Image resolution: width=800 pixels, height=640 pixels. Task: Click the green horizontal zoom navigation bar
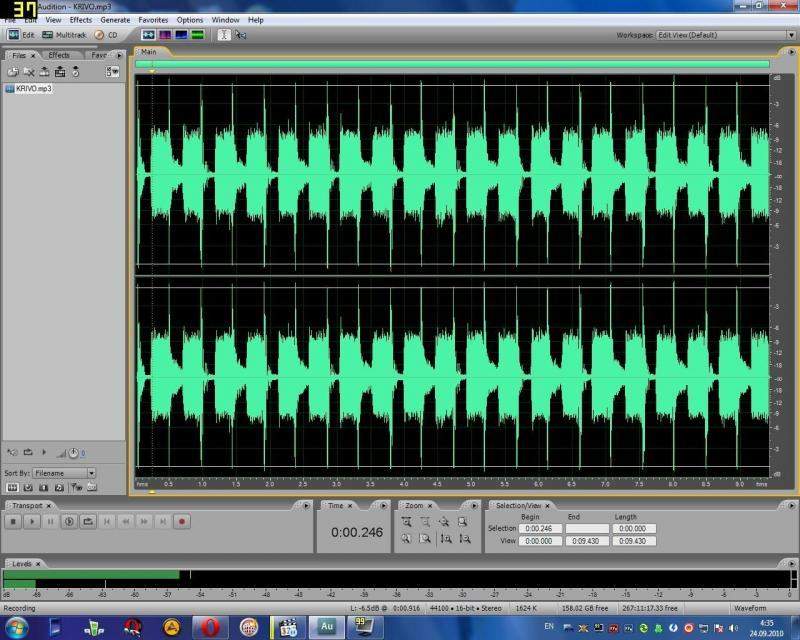pyautogui.click(x=453, y=63)
